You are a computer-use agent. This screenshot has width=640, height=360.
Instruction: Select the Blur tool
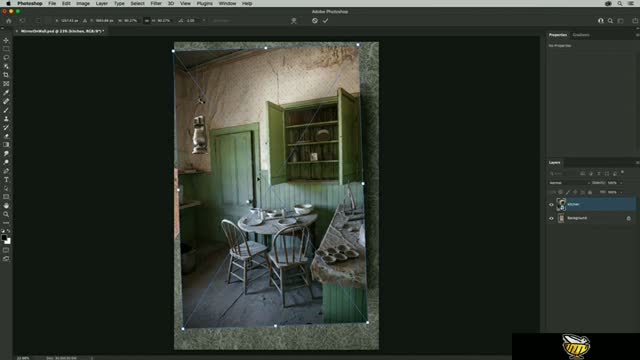pyautogui.click(x=6, y=154)
